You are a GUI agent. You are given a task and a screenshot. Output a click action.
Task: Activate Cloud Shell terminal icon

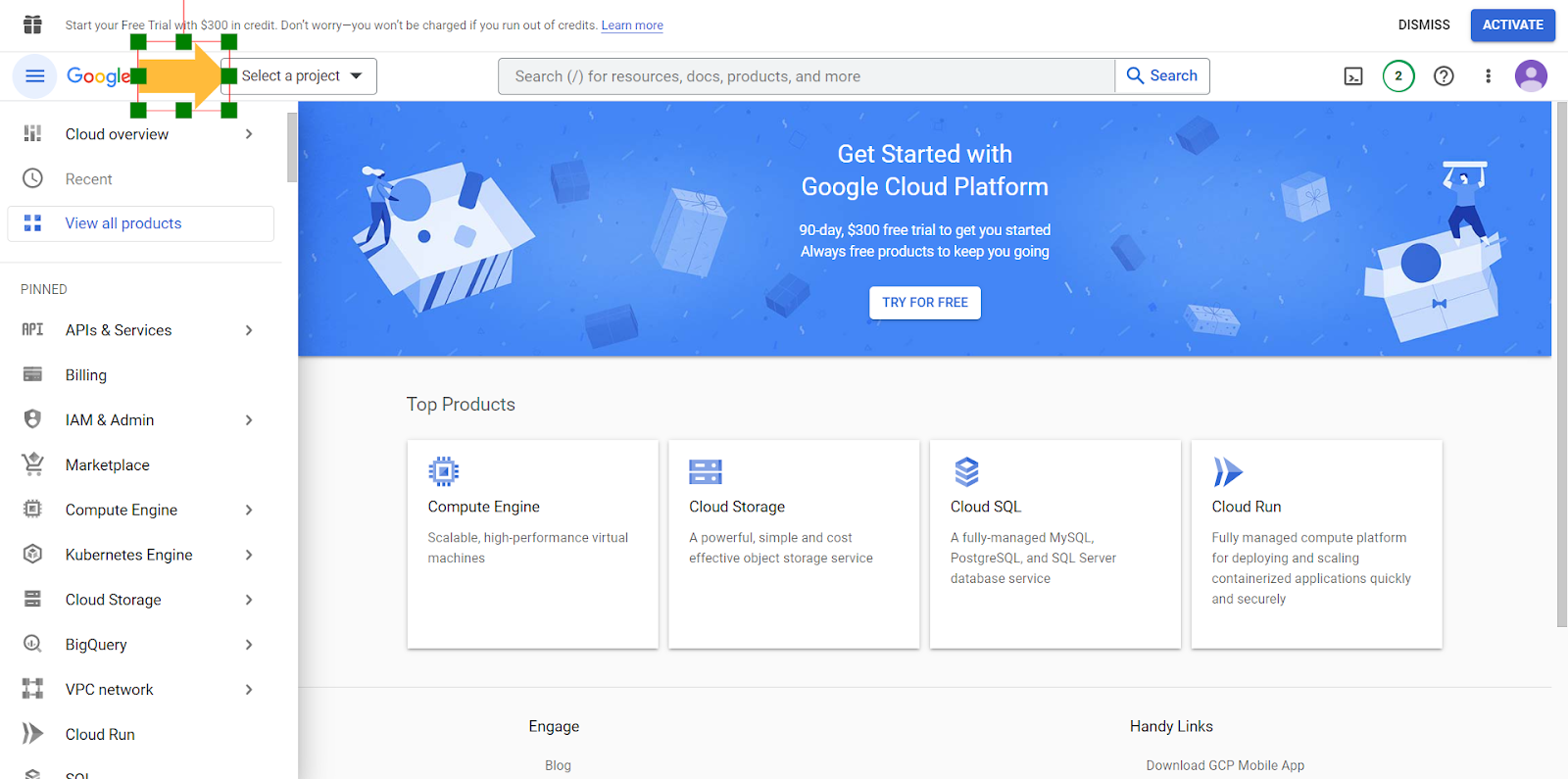click(x=1353, y=76)
